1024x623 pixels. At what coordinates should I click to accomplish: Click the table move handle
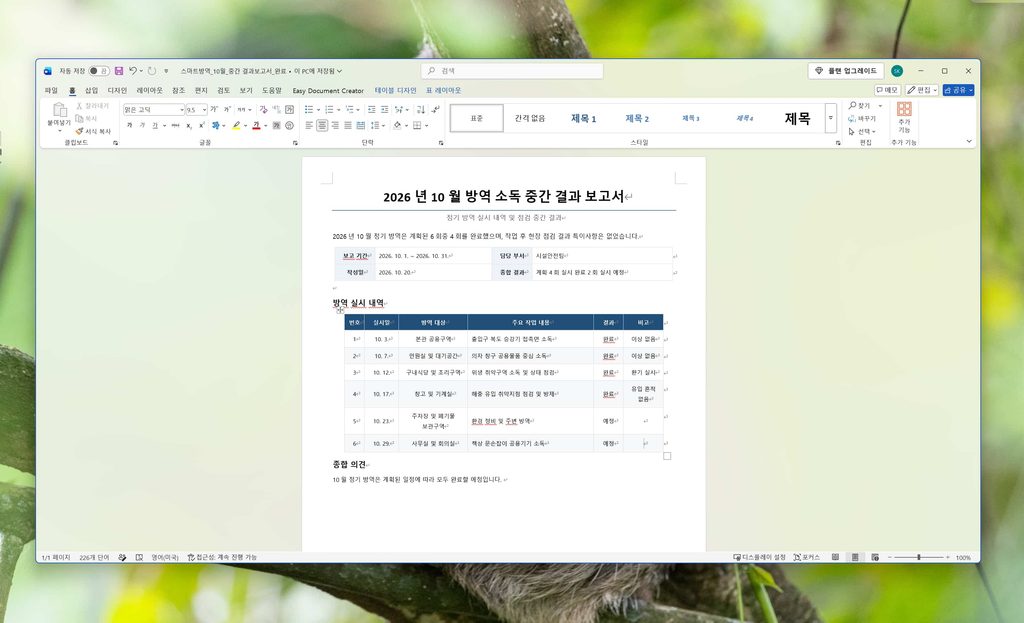340,310
